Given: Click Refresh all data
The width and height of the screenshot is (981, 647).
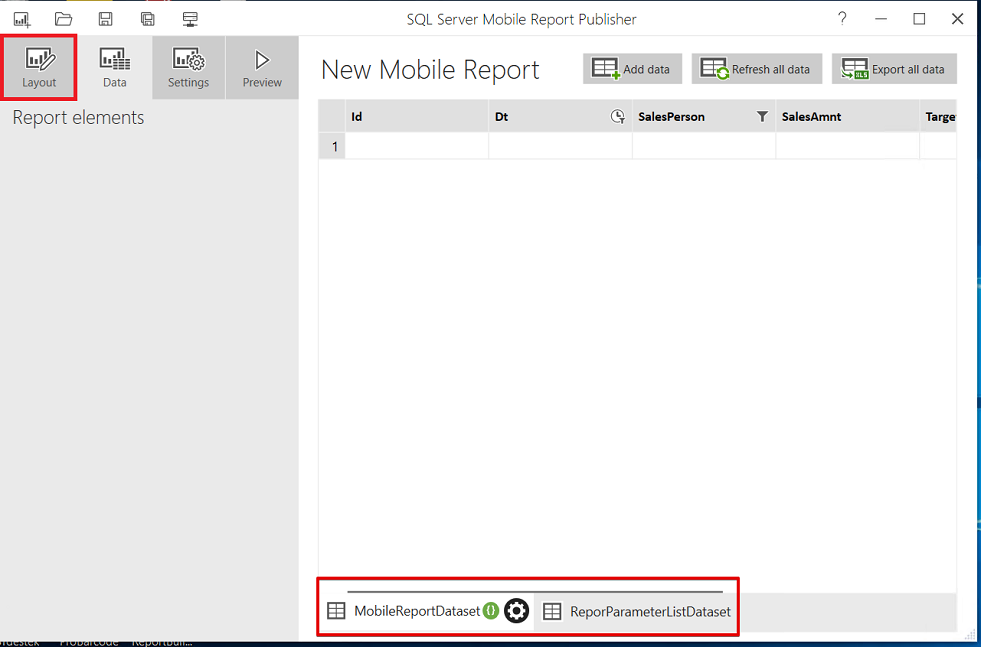Looking at the screenshot, I should [756, 69].
